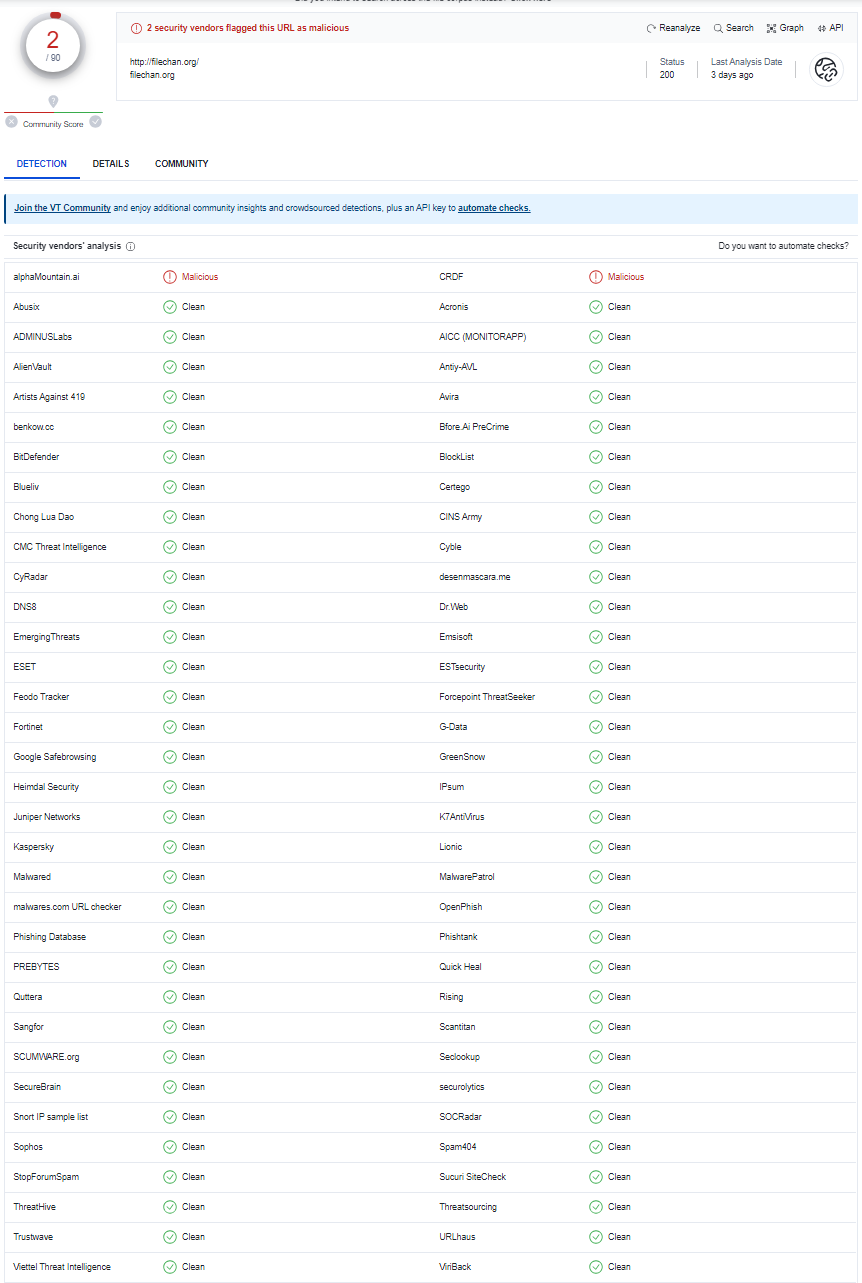This screenshot has height=1283, width=862.
Task: Click the clean checkmark icon for URLhaus
Action: [596, 1237]
